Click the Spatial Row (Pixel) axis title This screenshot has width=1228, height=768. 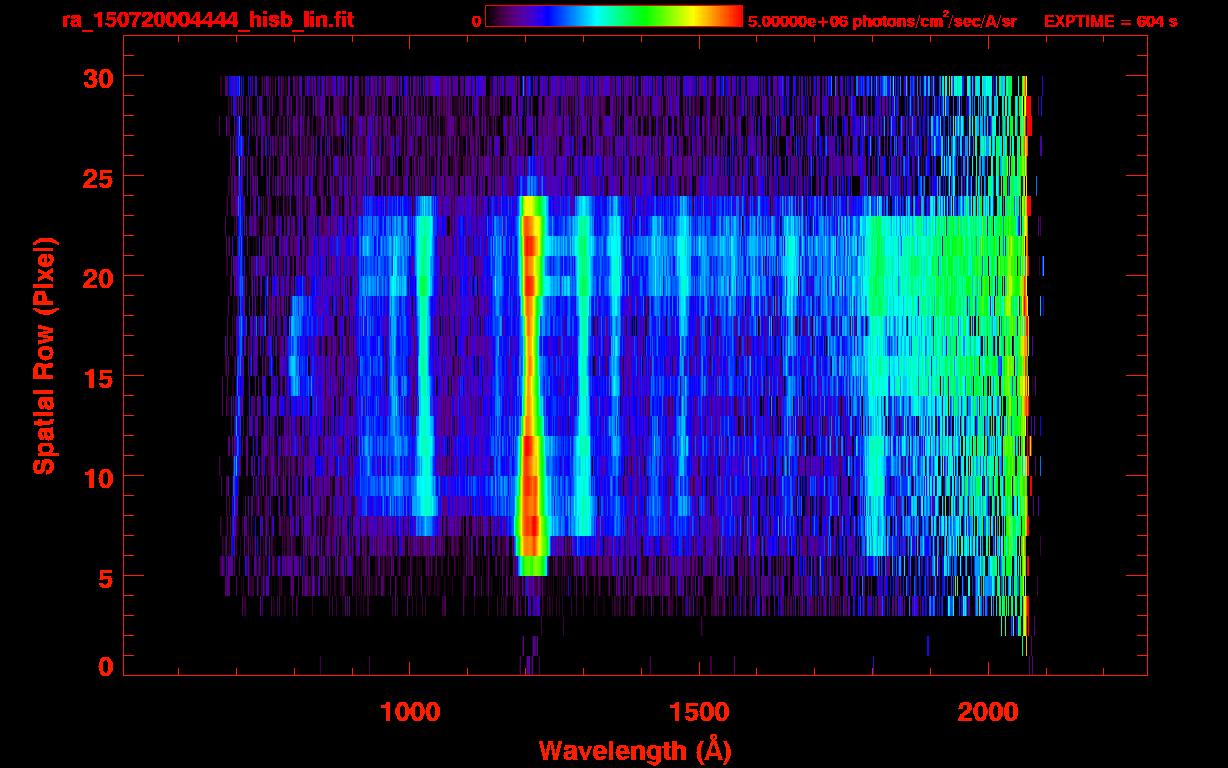pyautogui.click(x=43, y=356)
